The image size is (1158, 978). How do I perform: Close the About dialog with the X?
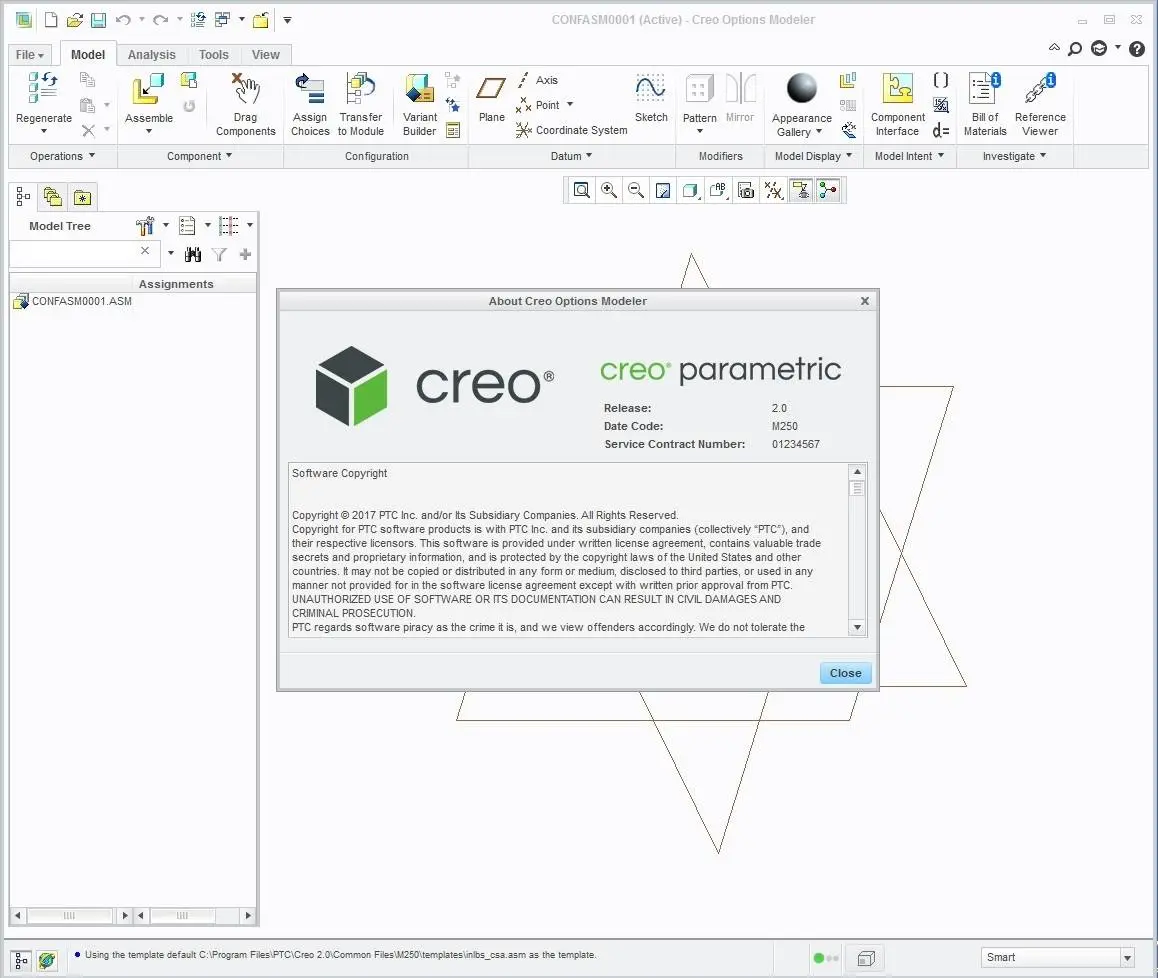pyautogui.click(x=865, y=301)
